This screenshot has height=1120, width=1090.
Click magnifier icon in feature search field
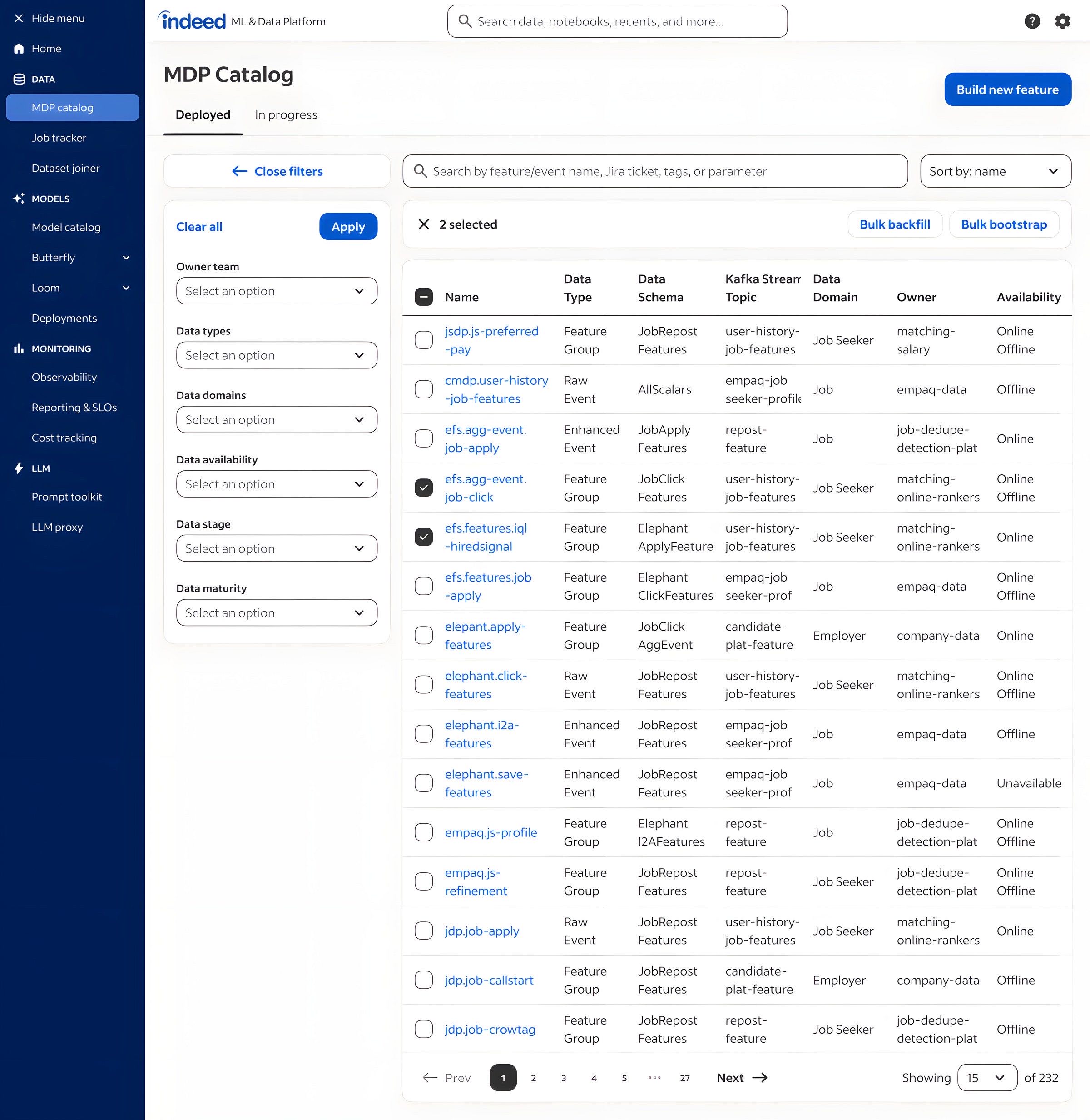420,171
